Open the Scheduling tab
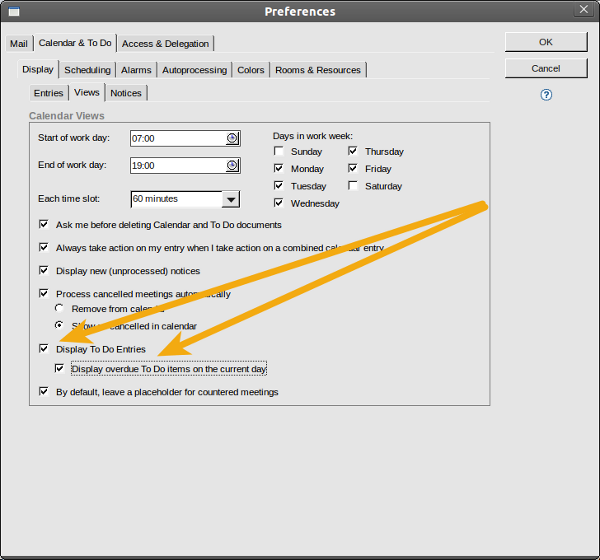Image resolution: width=600 pixels, height=560 pixels. click(87, 70)
